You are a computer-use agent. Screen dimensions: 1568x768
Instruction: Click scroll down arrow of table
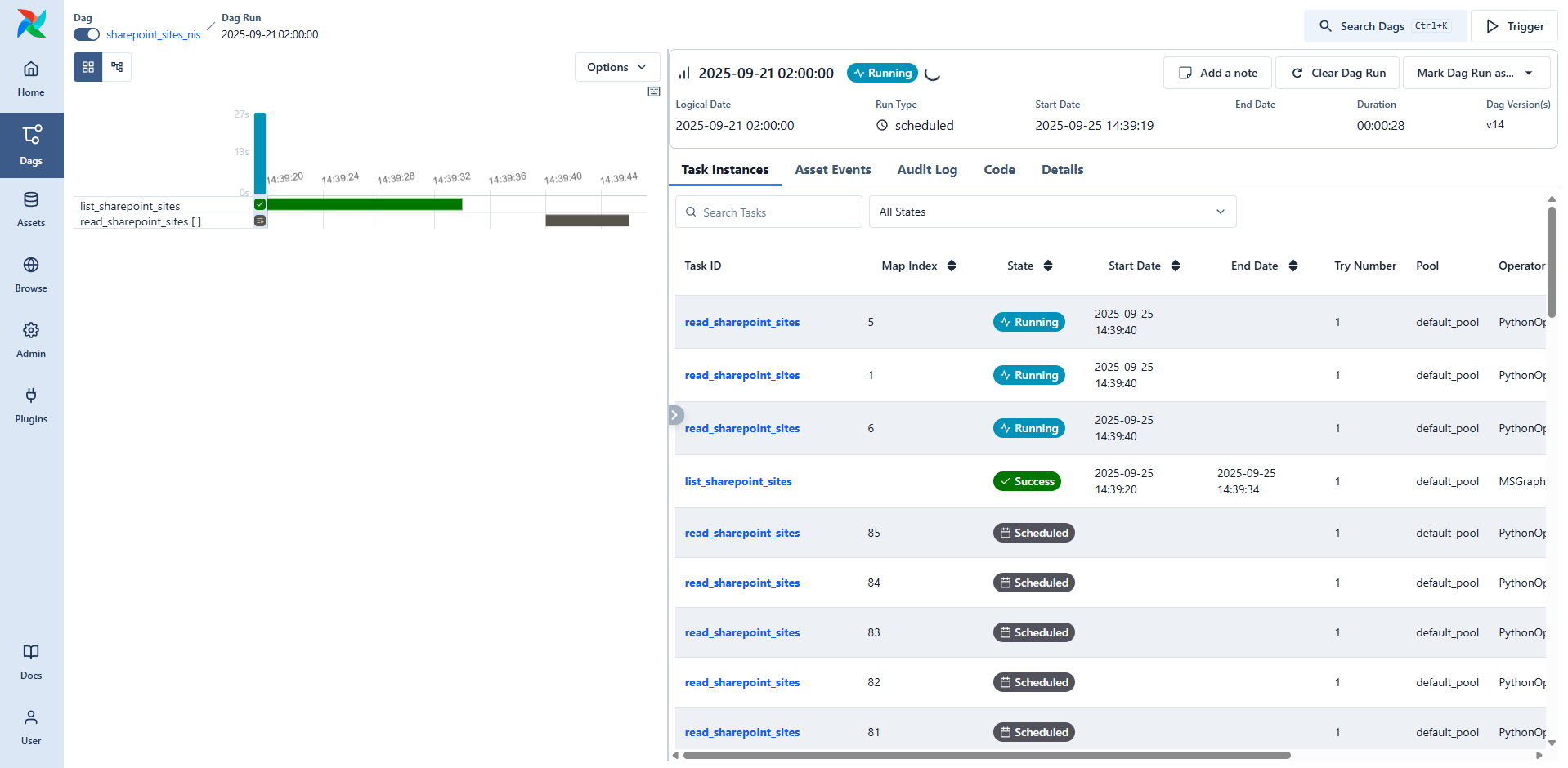[1552, 743]
